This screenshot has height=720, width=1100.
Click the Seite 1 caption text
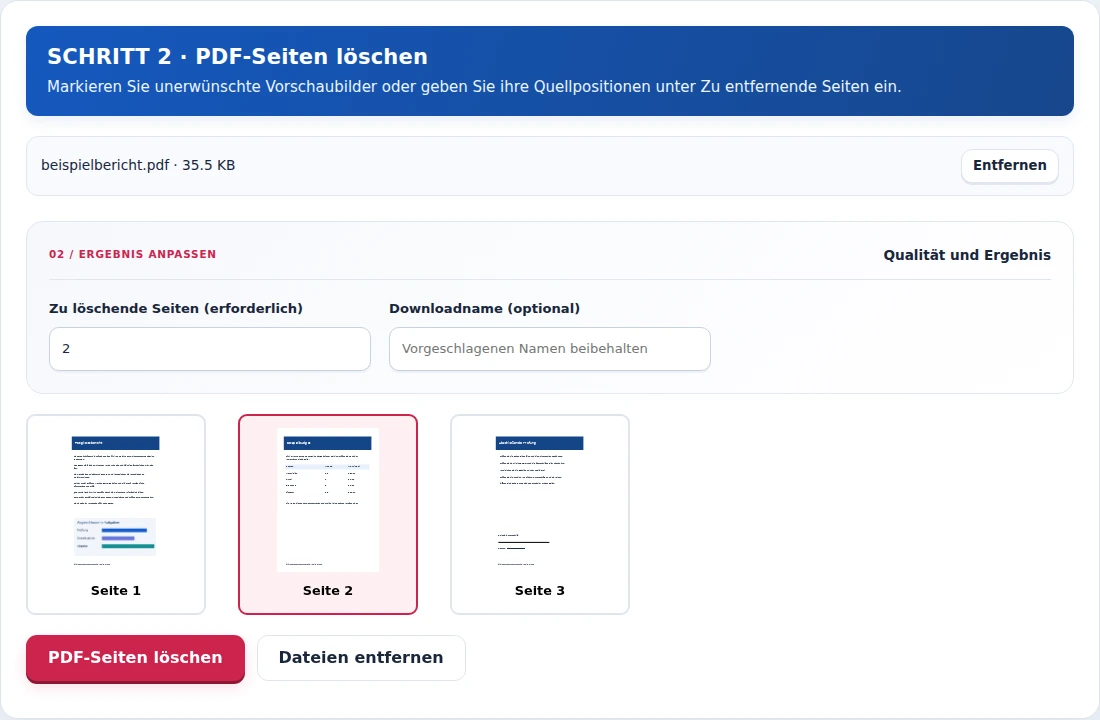pyautogui.click(x=116, y=591)
